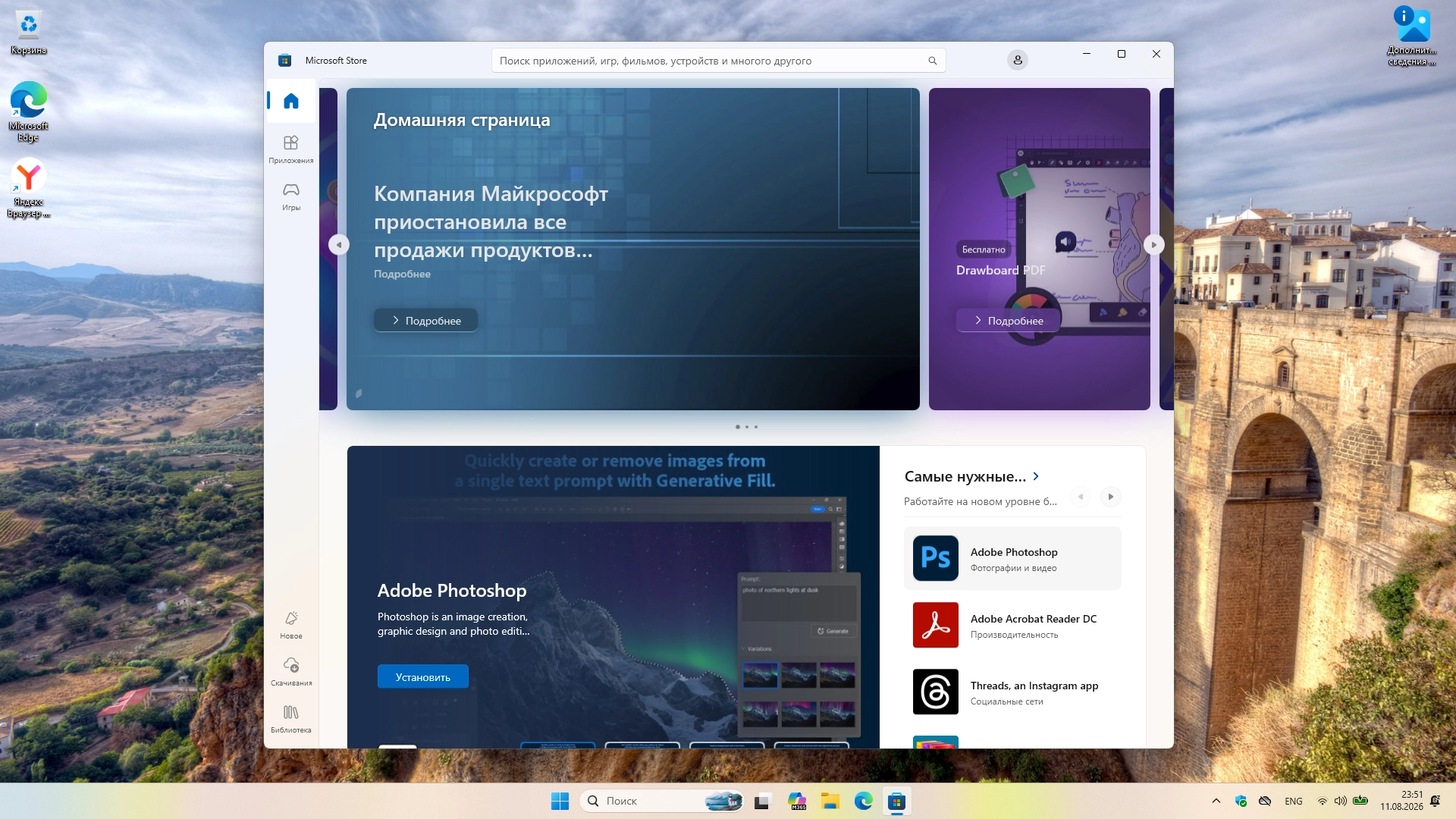This screenshot has width=1456, height=819.
Task: Open Adobe Acrobat Reader DC title
Action: pyautogui.click(x=1034, y=619)
